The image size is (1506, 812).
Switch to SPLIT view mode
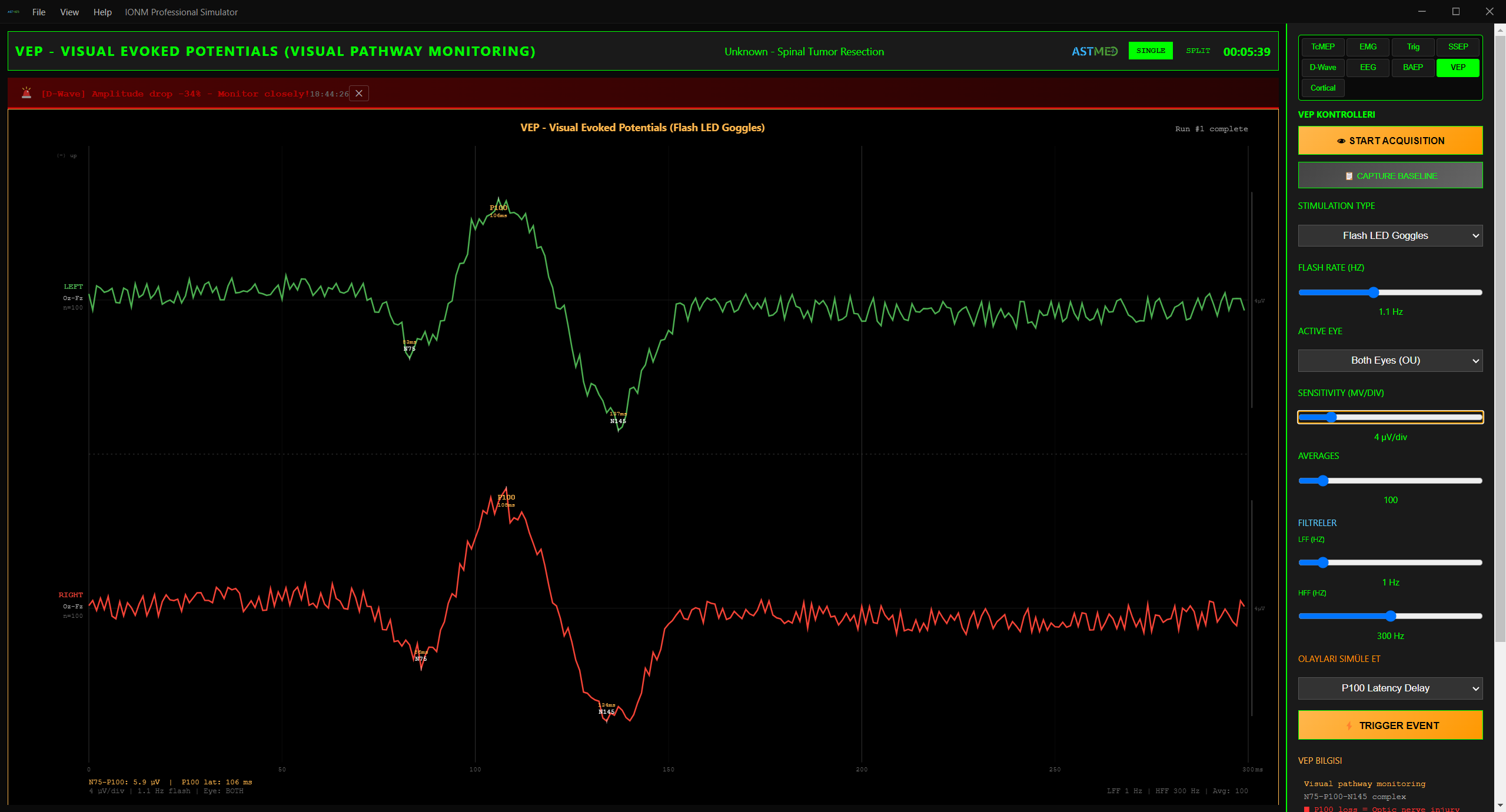(1198, 51)
